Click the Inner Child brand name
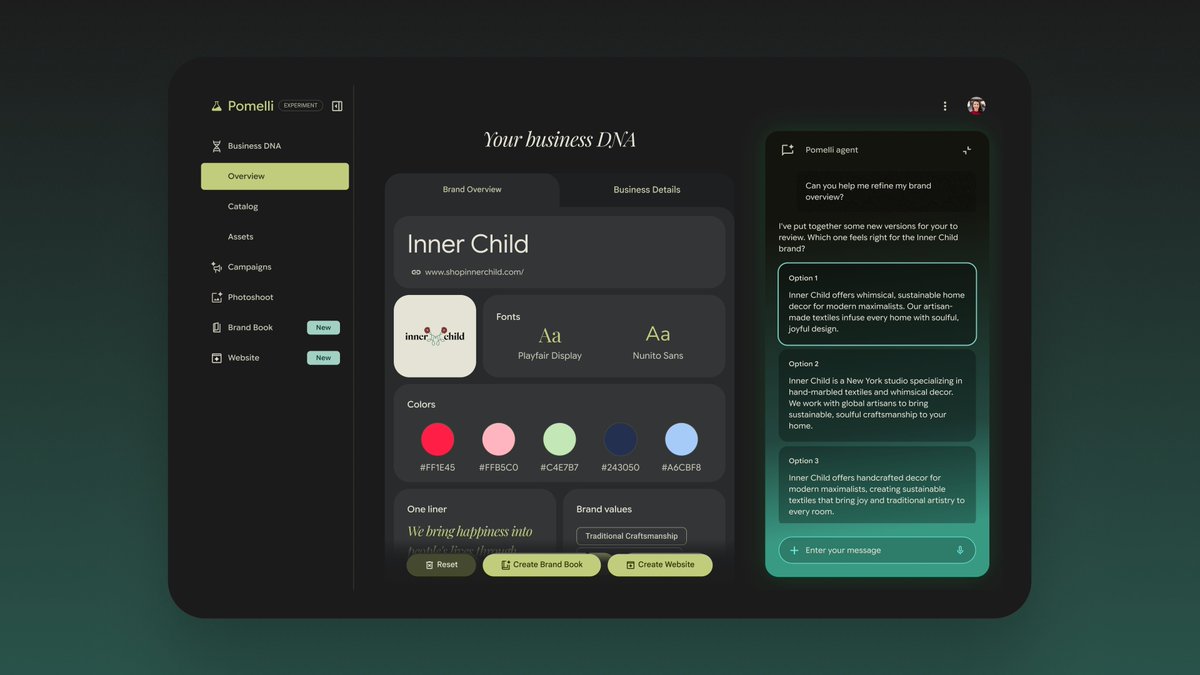This screenshot has height=675, width=1200. pyautogui.click(x=468, y=244)
